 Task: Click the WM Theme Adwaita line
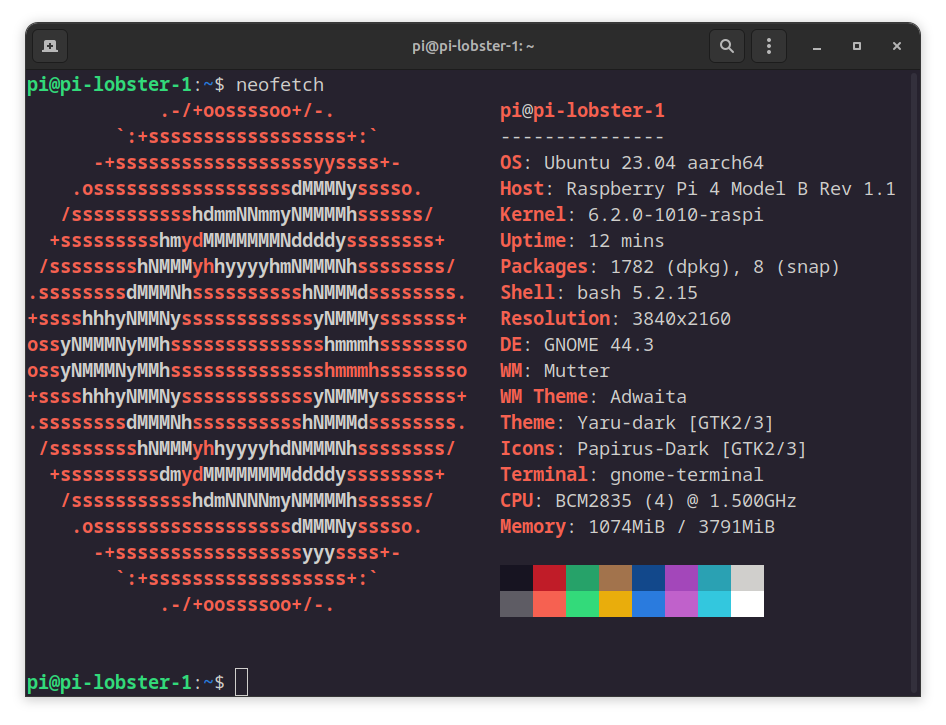[x=593, y=396]
